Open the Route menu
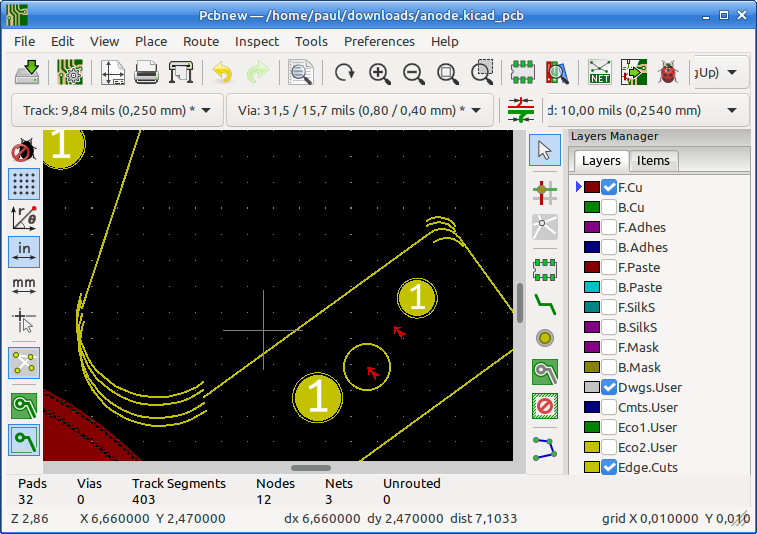This screenshot has height=534, width=757. (x=201, y=42)
